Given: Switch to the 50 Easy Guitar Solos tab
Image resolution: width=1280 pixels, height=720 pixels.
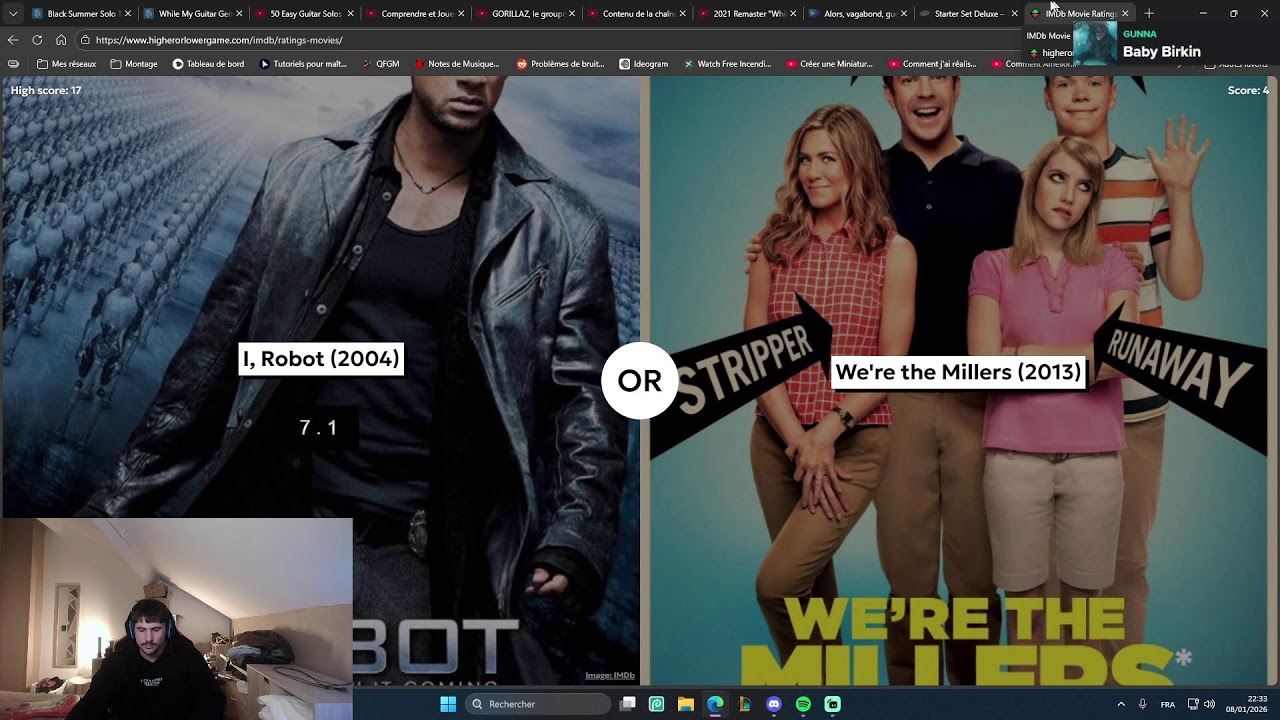Looking at the screenshot, I should click(303, 14).
